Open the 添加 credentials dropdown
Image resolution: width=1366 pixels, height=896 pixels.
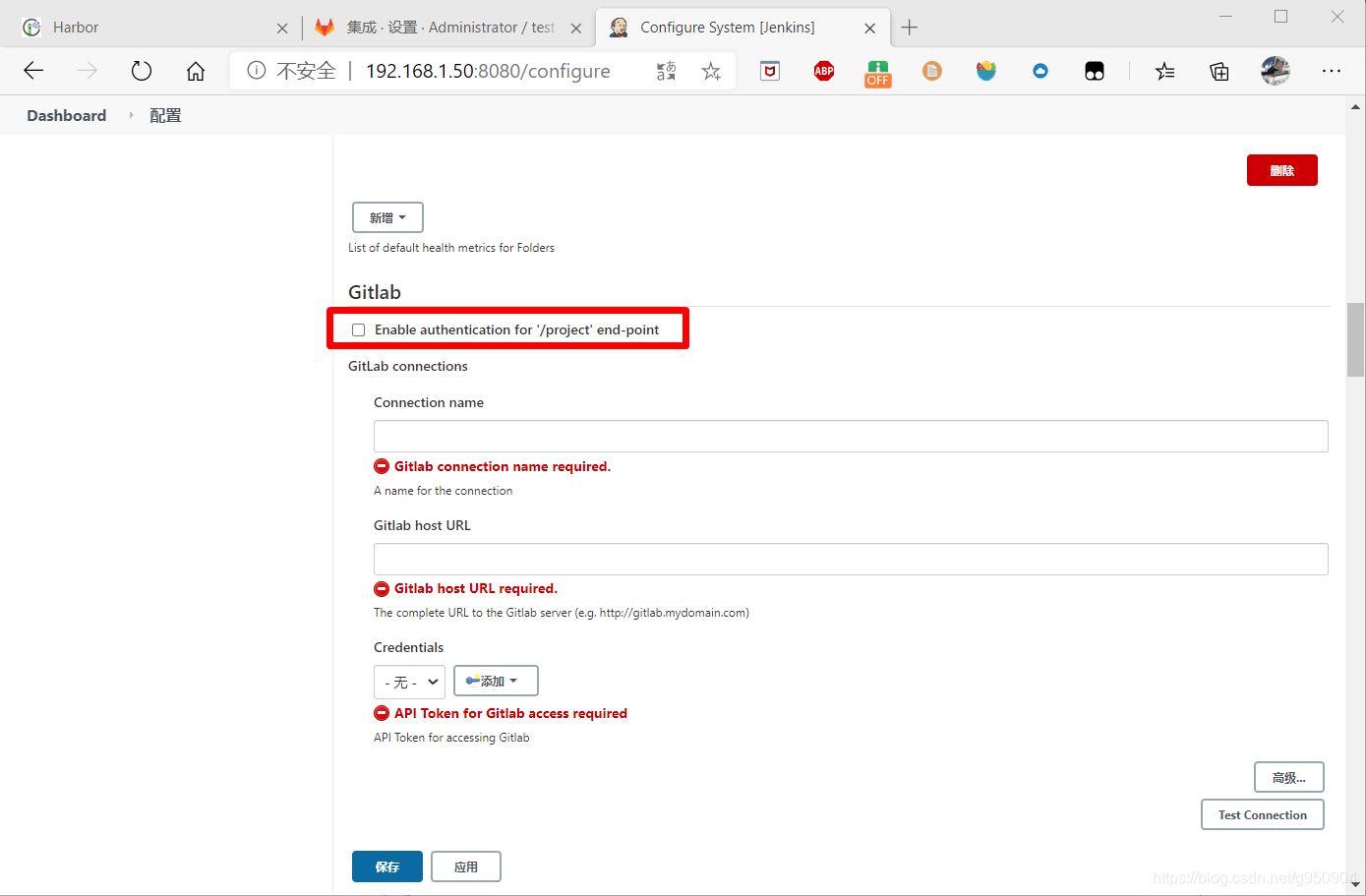pos(496,681)
